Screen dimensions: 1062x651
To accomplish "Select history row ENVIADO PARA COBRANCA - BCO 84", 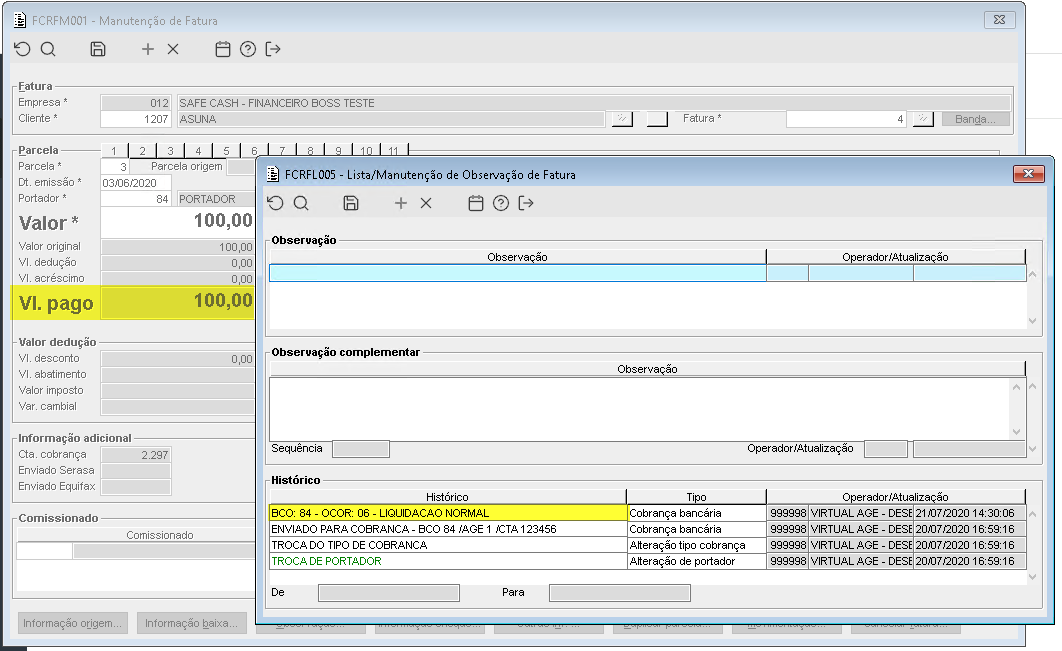I will 448,529.
